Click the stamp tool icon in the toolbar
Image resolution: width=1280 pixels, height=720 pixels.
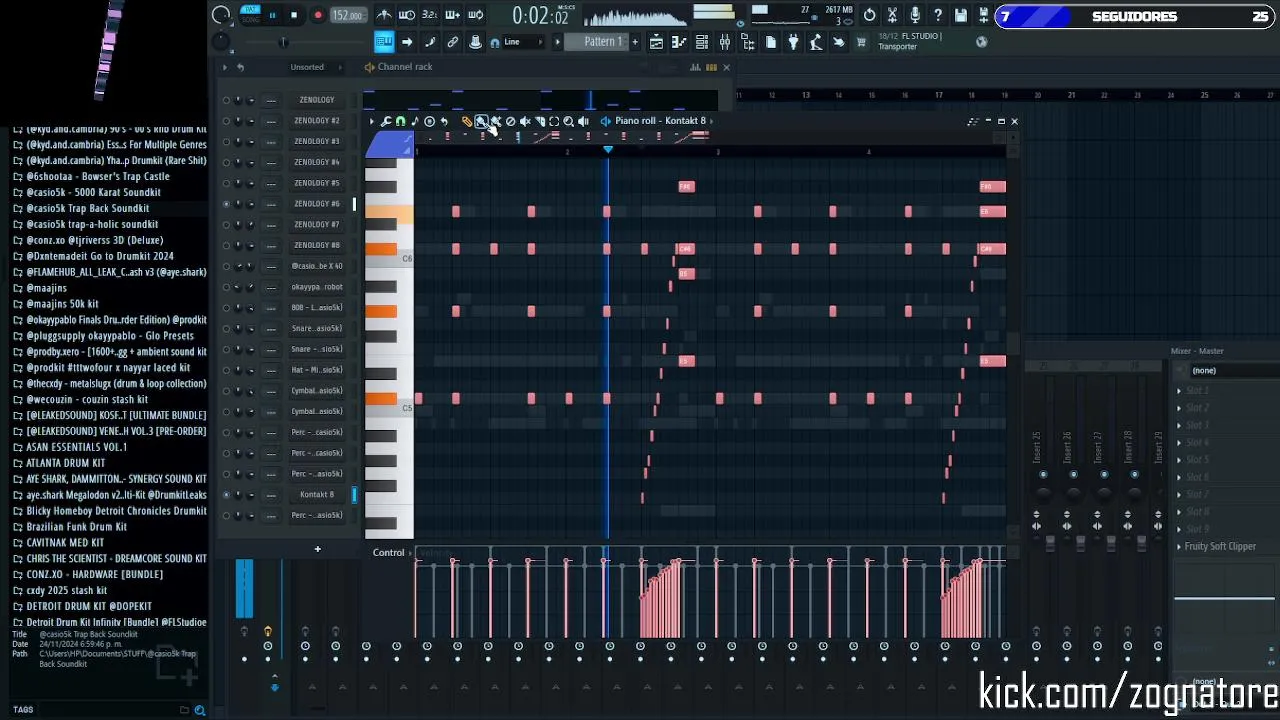(x=476, y=42)
